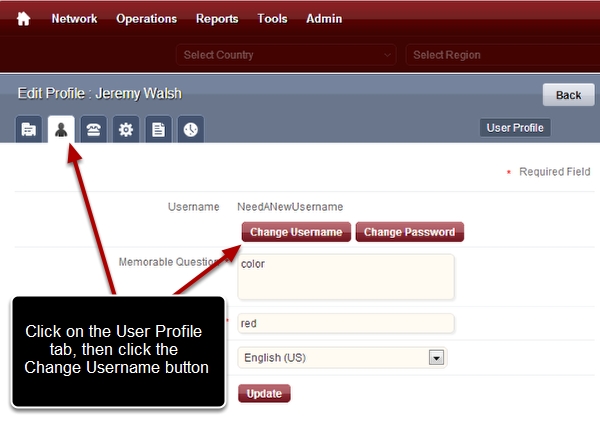Viewport: 600px width, 436px height.
Task: Open the Network menu
Action: [74, 18]
